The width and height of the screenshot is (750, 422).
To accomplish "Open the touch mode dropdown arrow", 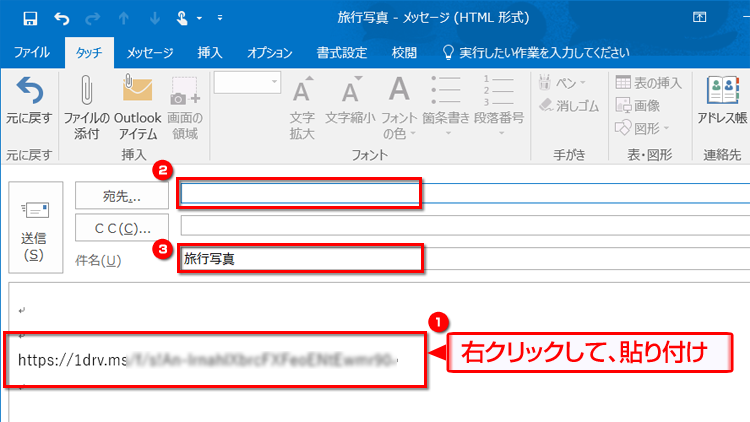I will 199,18.
